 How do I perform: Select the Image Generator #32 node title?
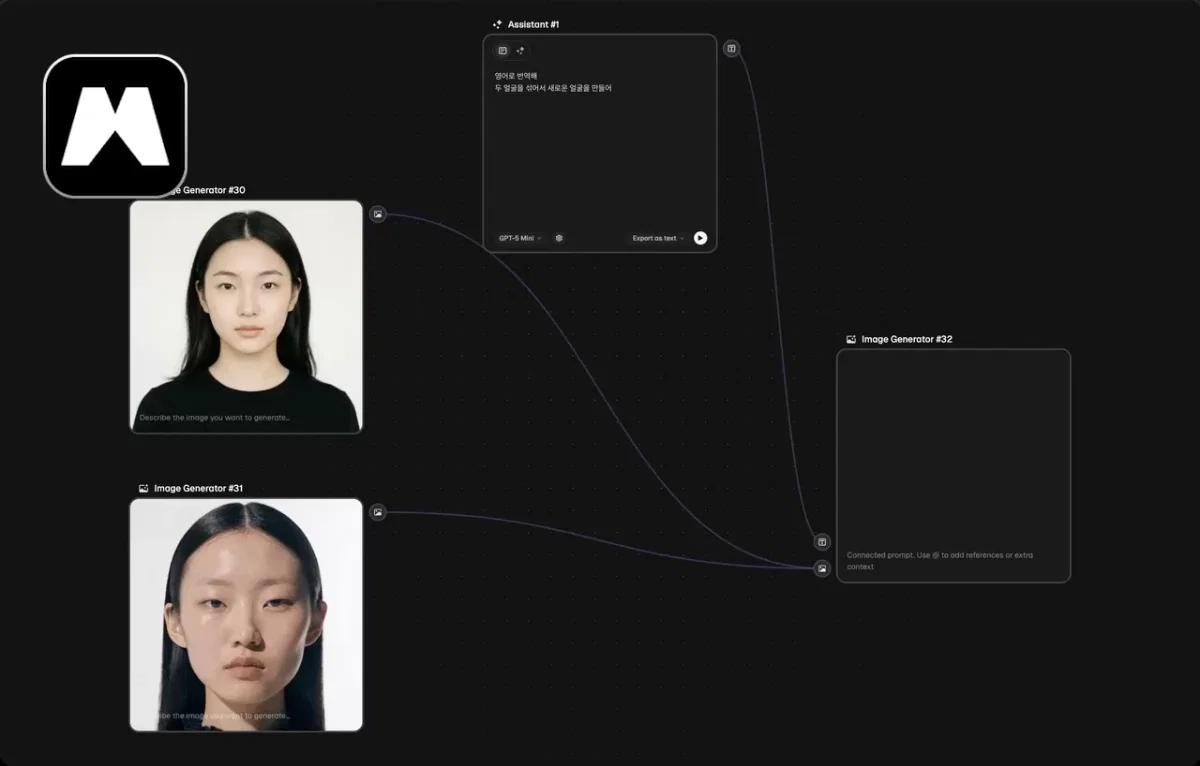click(907, 339)
